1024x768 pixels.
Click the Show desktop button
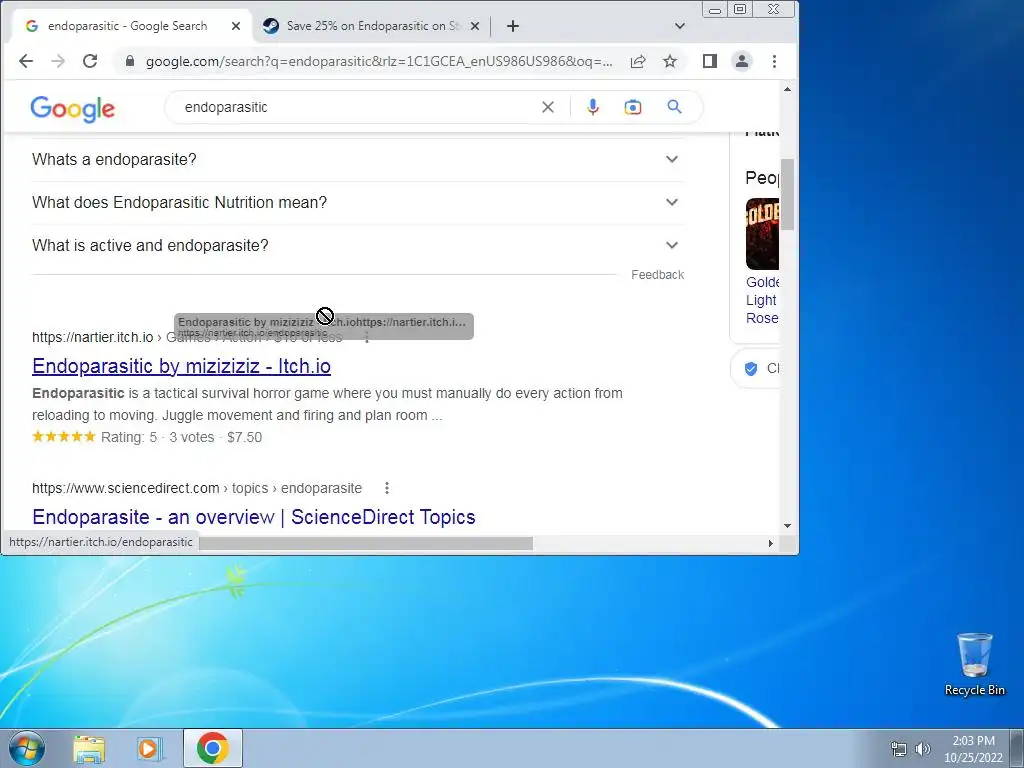coord(1017,748)
